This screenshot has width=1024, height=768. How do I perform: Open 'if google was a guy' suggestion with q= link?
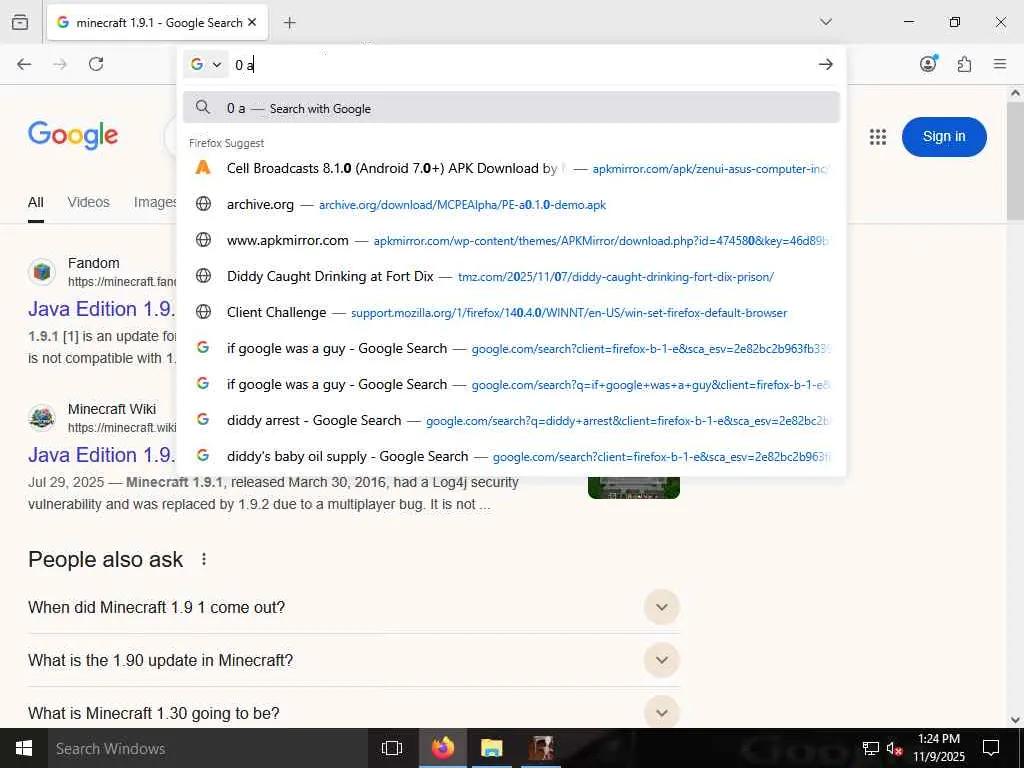tap(511, 384)
